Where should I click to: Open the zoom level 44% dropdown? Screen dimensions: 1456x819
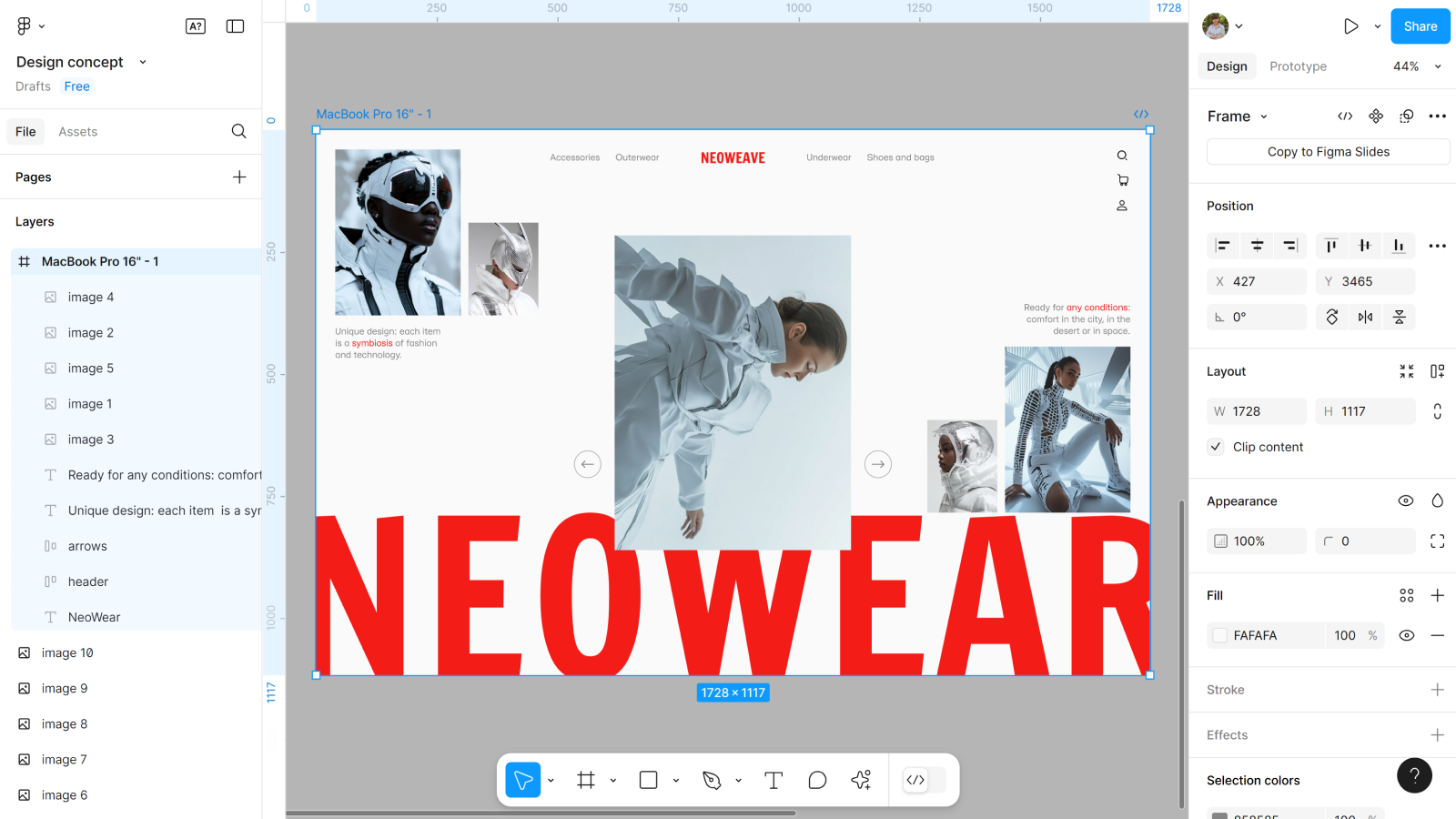click(x=1417, y=66)
